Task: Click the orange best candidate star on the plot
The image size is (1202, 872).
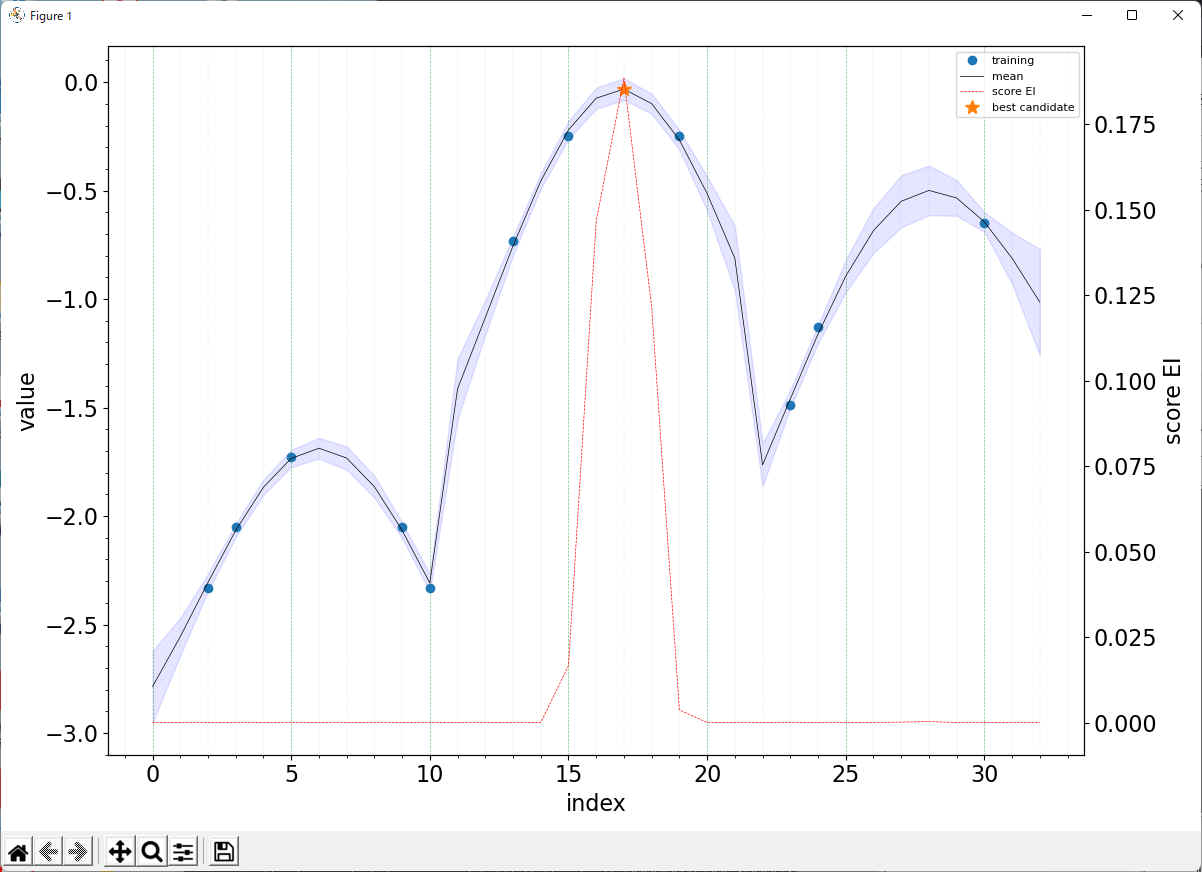Action: point(624,89)
